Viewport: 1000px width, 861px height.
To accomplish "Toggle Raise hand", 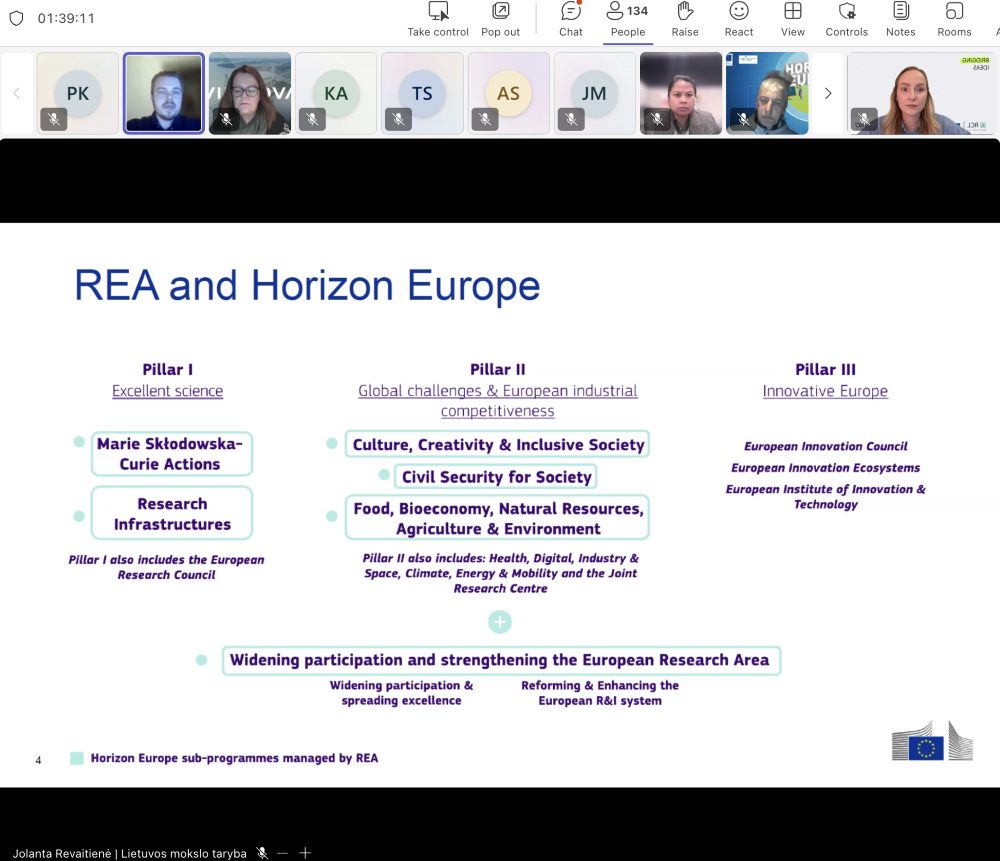I will (685, 12).
